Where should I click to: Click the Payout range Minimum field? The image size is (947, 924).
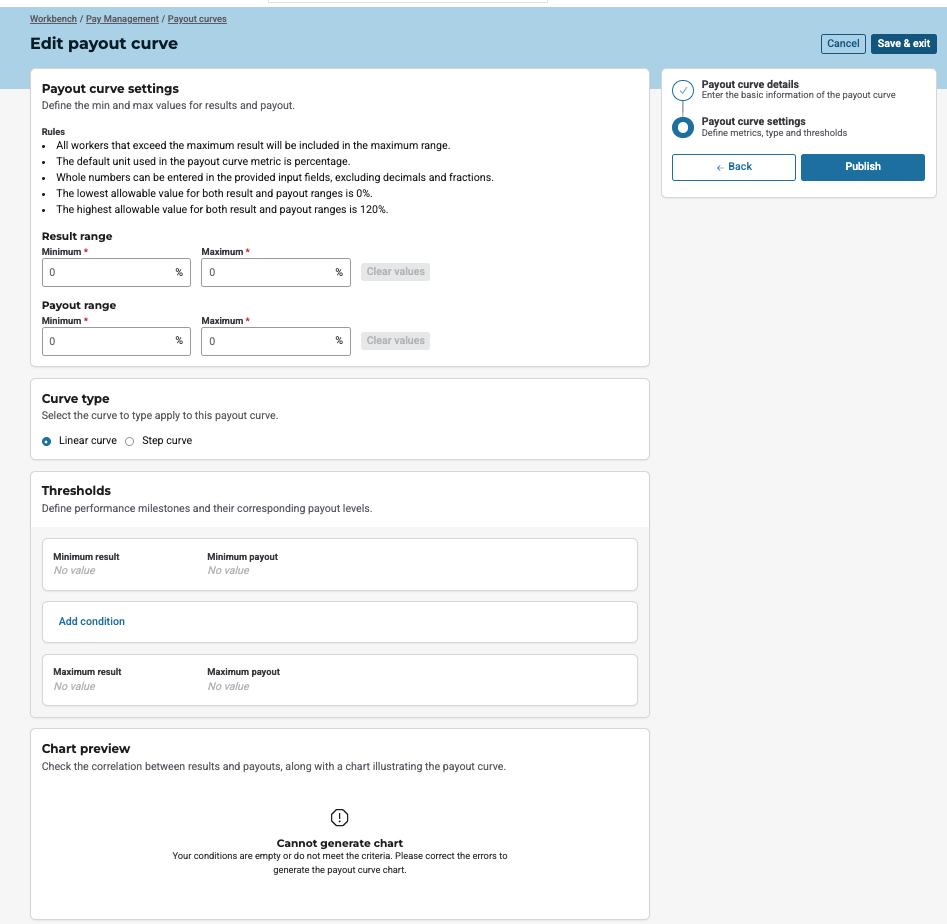pyautogui.click(x=107, y=341)
